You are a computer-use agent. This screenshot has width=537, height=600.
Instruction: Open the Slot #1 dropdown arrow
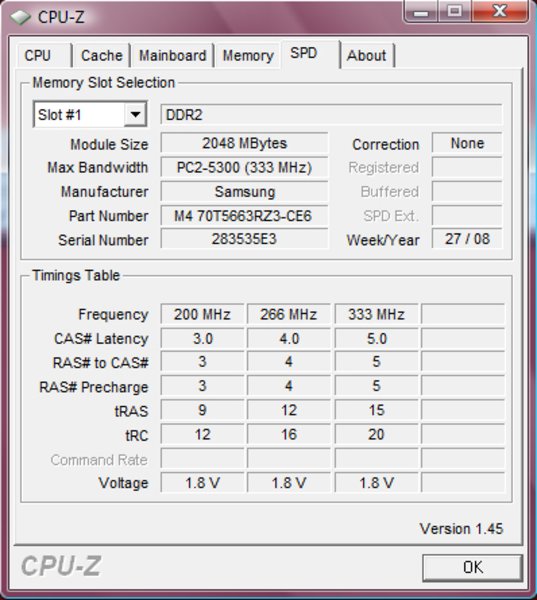point(135,114)
